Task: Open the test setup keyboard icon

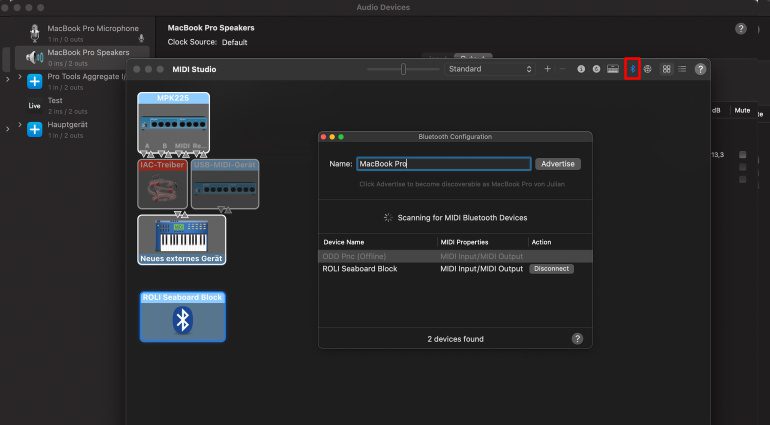Action: 611,69
